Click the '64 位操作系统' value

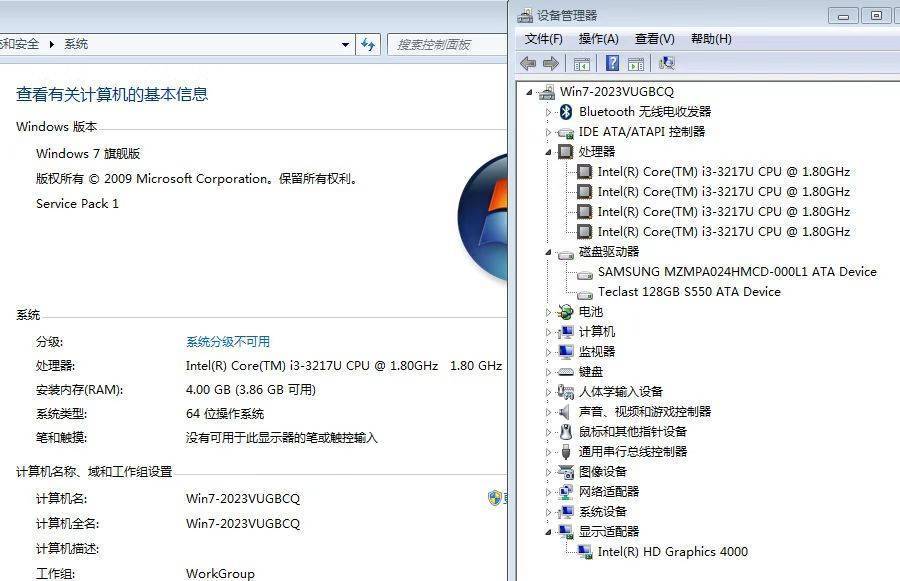pyautogui.click(x=224, y=414)
